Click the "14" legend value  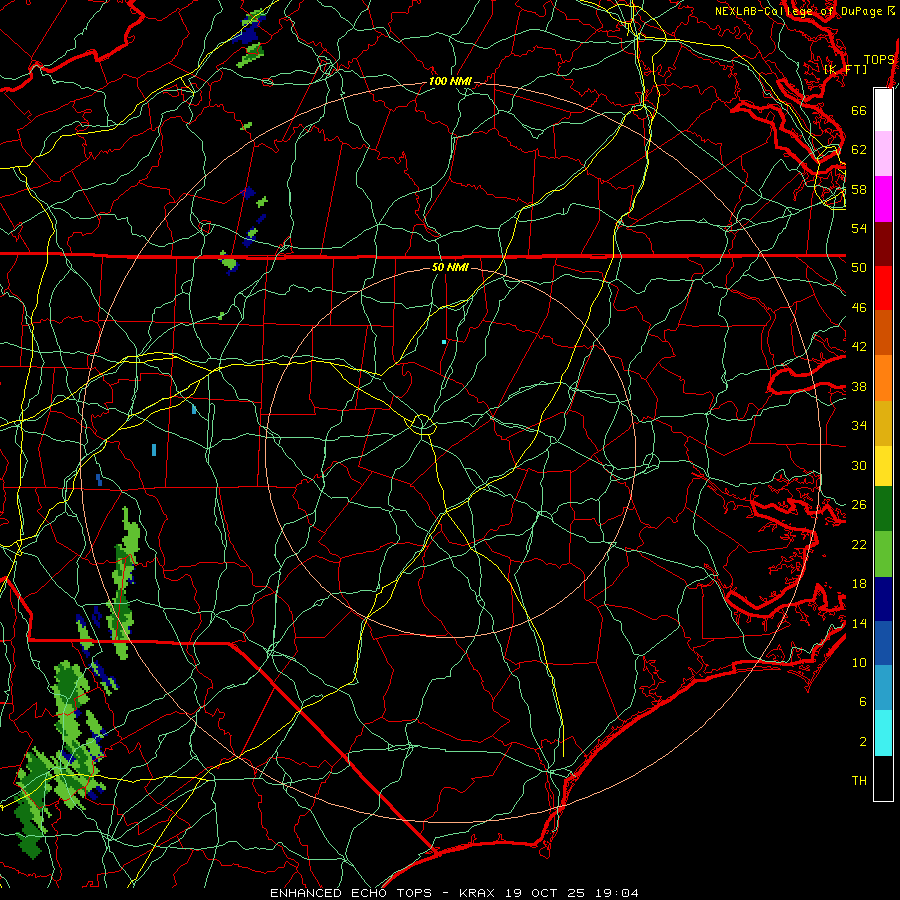[859, 623]
